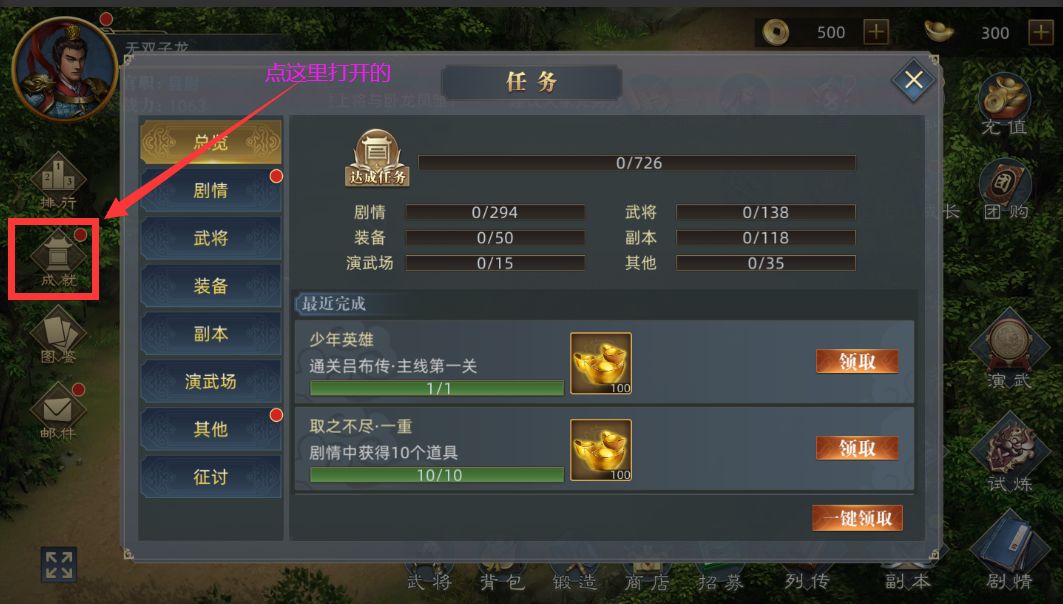
Task: Click the 充值 recharge gold icon
Action: pyautogui.click(x=1004, y=105)
